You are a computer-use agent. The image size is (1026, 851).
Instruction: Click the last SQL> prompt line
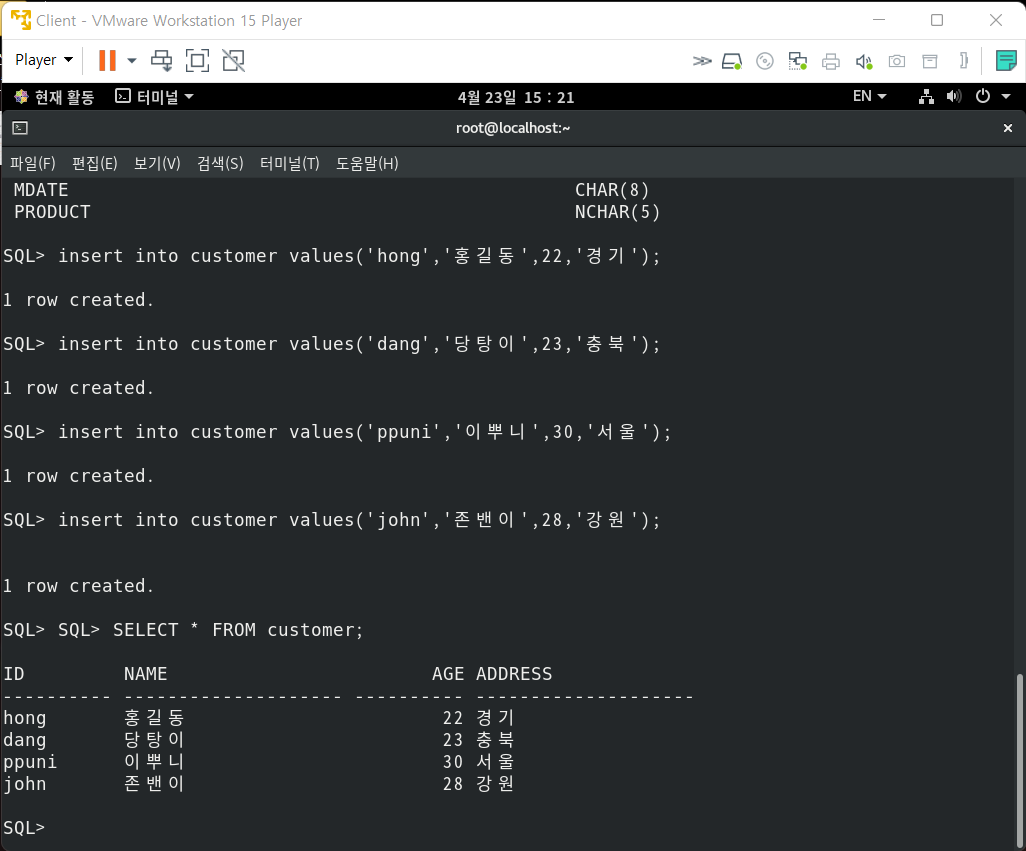click(24, 827)
